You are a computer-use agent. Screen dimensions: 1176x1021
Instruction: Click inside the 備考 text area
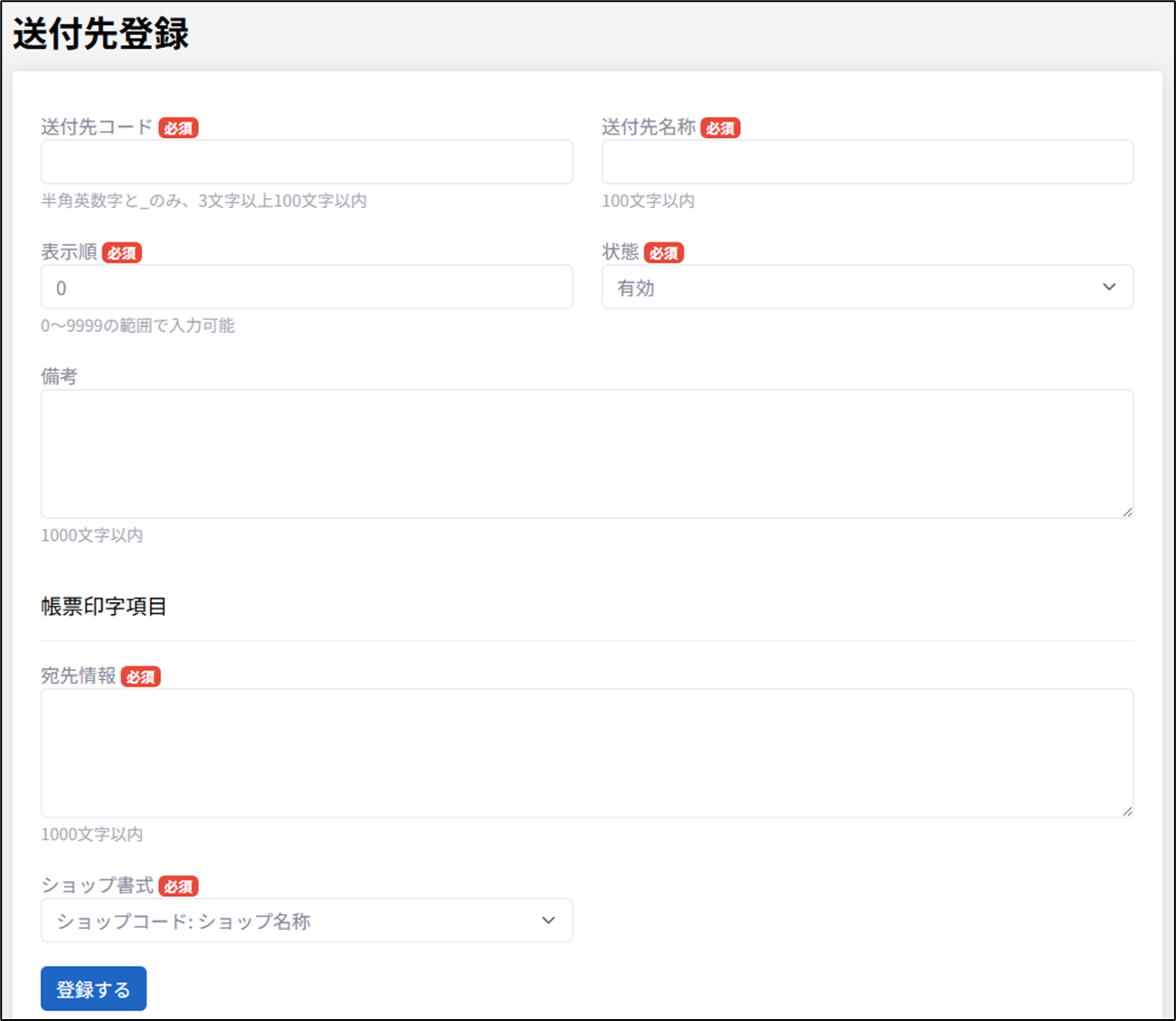coord(586,454)
